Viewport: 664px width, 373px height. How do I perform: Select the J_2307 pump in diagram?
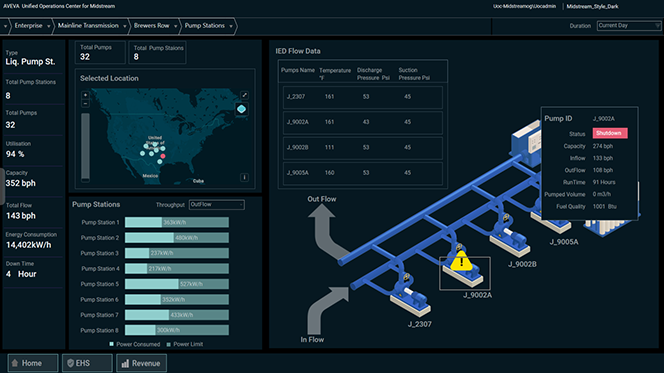coord(410,296)
